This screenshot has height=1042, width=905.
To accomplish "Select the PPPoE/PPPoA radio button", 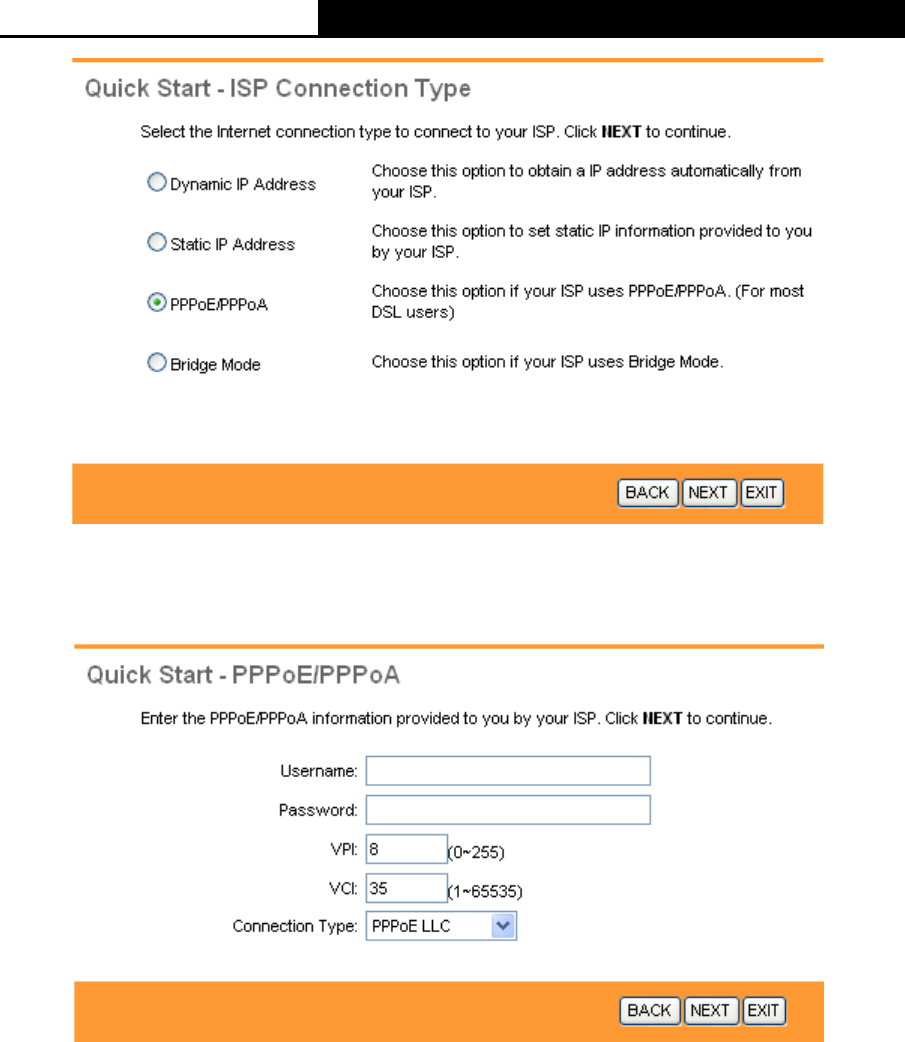I will pos(156,302).
